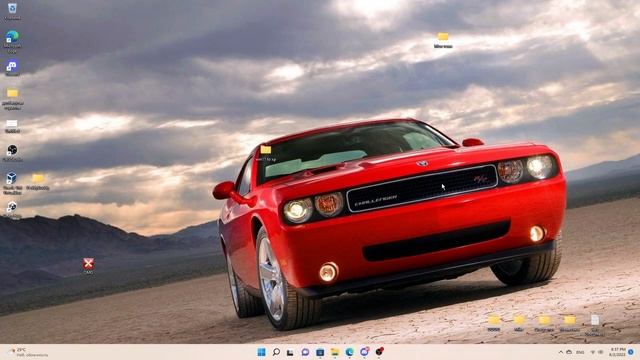Open the Chat taskbar icon

(305, 352)
